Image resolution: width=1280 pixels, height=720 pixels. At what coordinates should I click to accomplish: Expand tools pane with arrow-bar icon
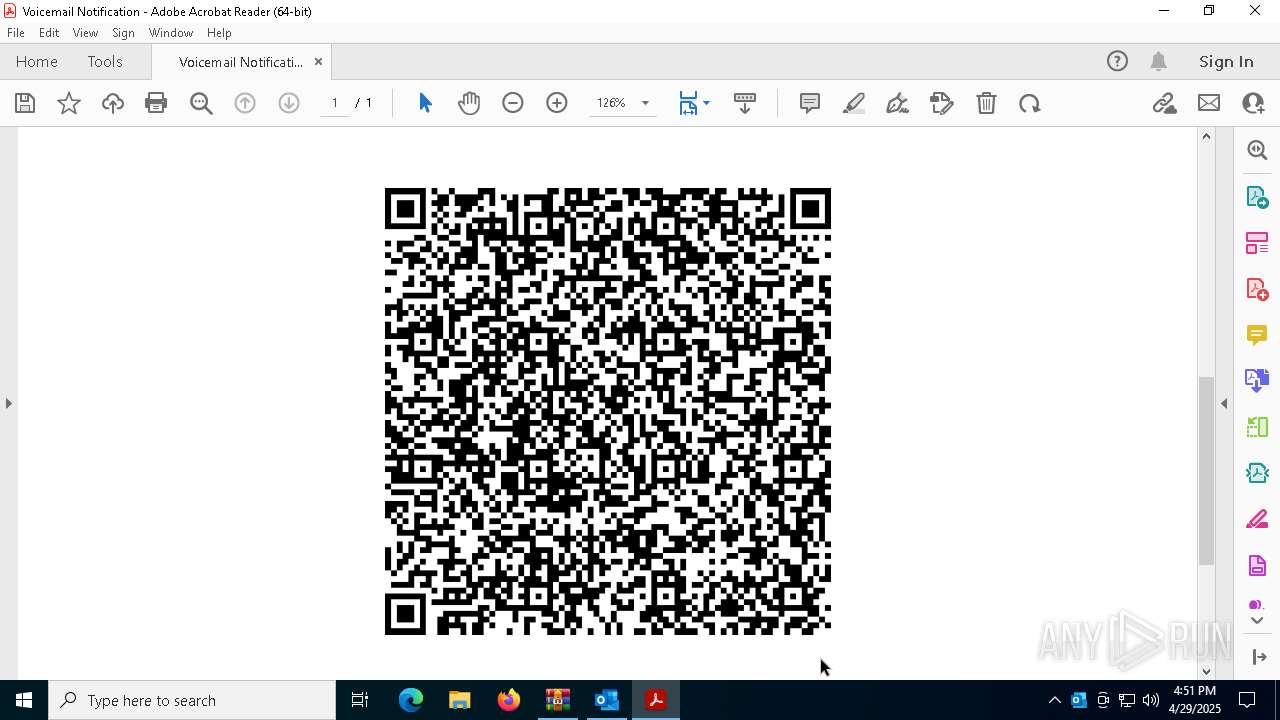point(1259,656)
